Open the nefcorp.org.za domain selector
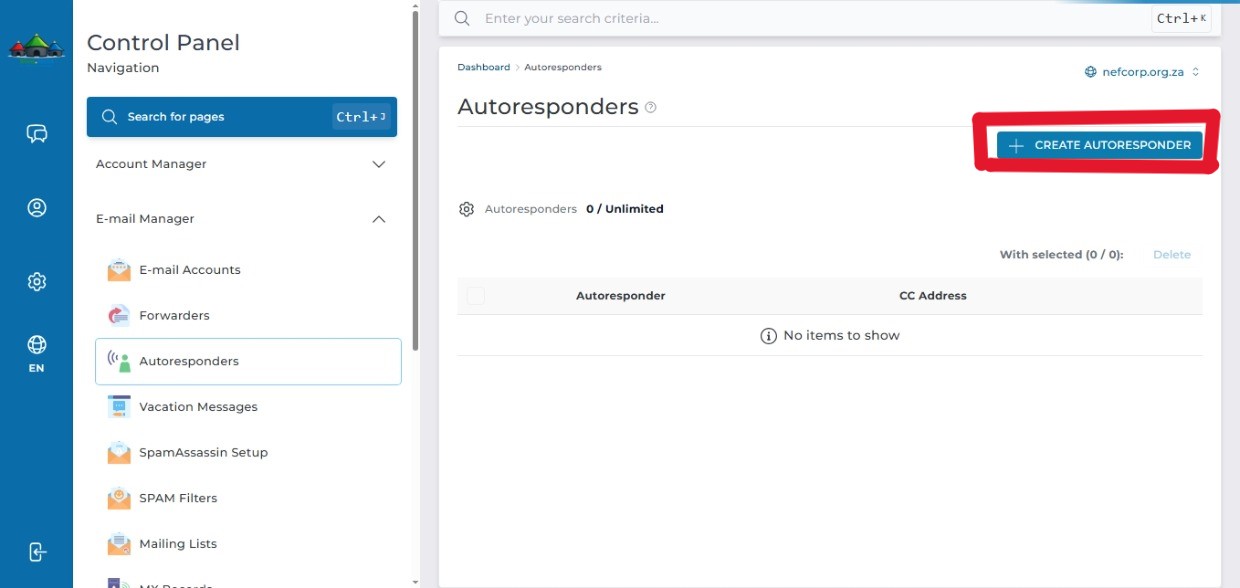This screenshot has height=588, width=1240. point(1142,72)
